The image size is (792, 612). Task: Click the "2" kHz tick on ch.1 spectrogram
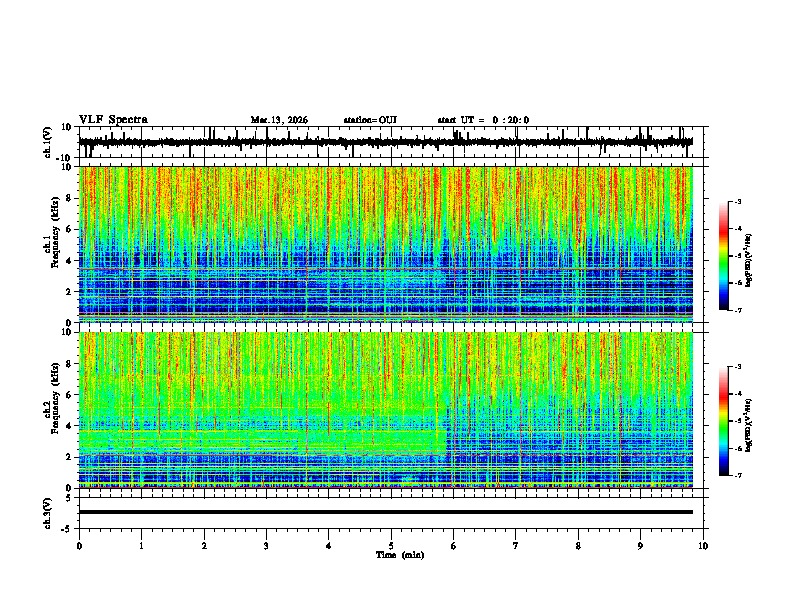click(69, 292)
